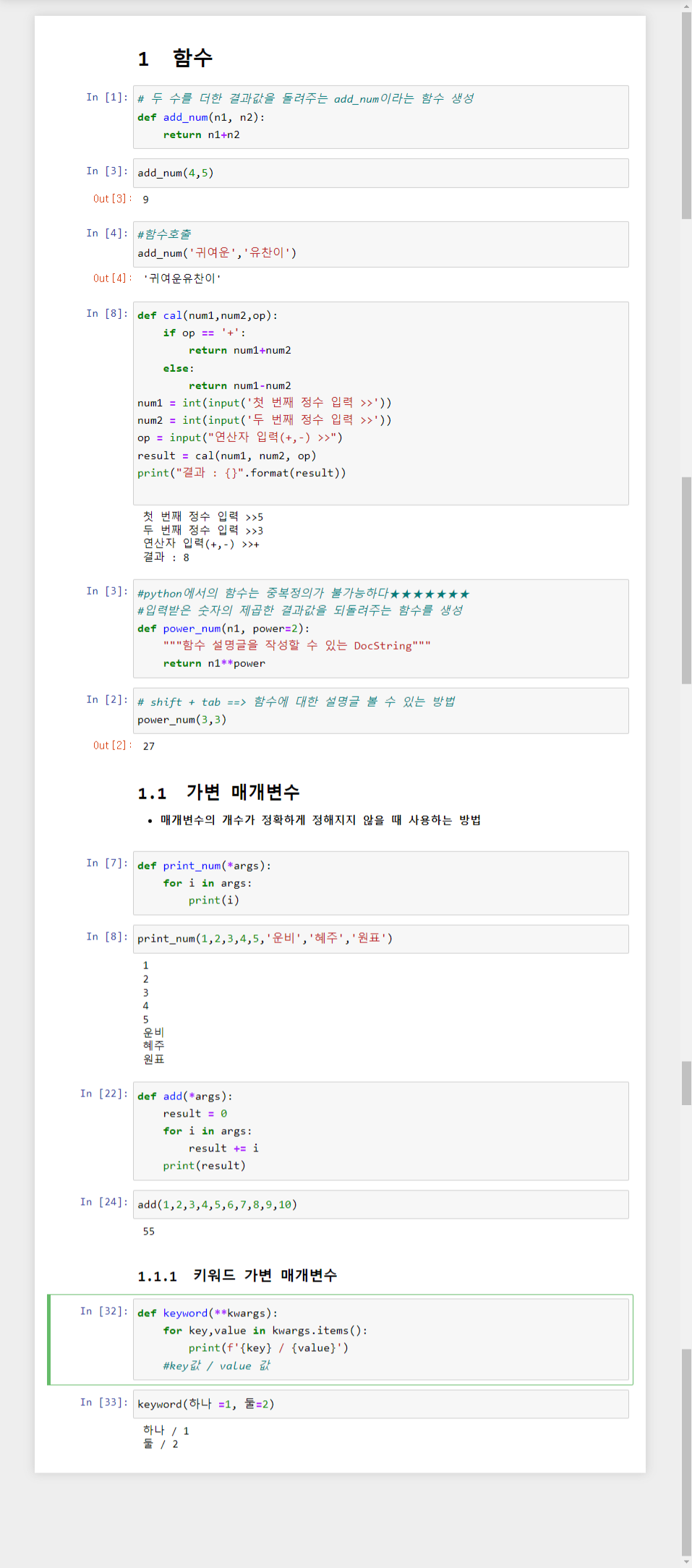Click the output '귀여운유찬이'
692x1568 pixels.
coord(181,278)
